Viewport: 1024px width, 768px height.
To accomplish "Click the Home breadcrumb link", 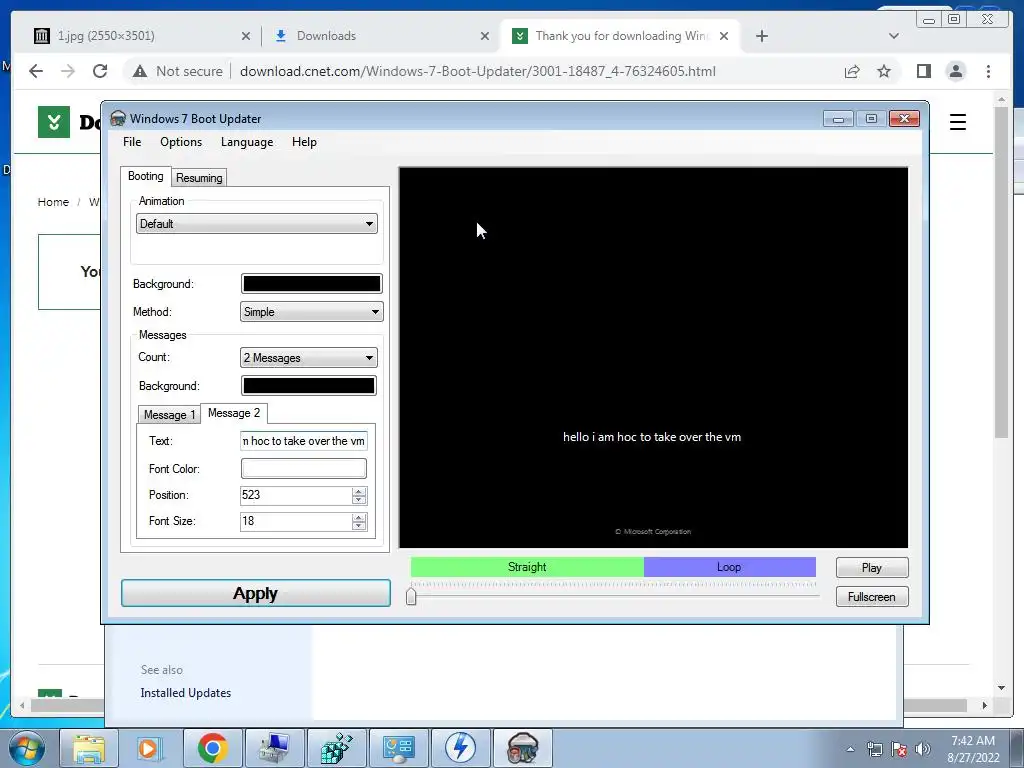I will (x=53, y=202).
